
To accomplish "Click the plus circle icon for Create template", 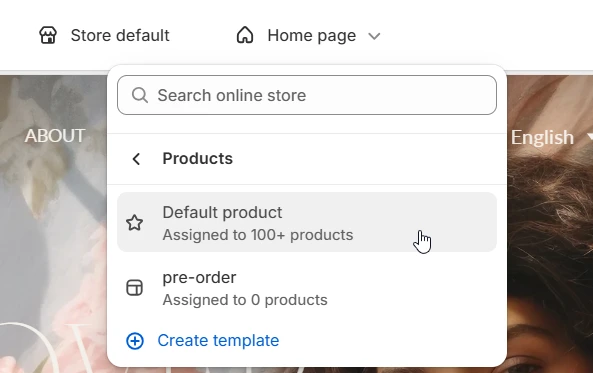I will pos(135,341).
